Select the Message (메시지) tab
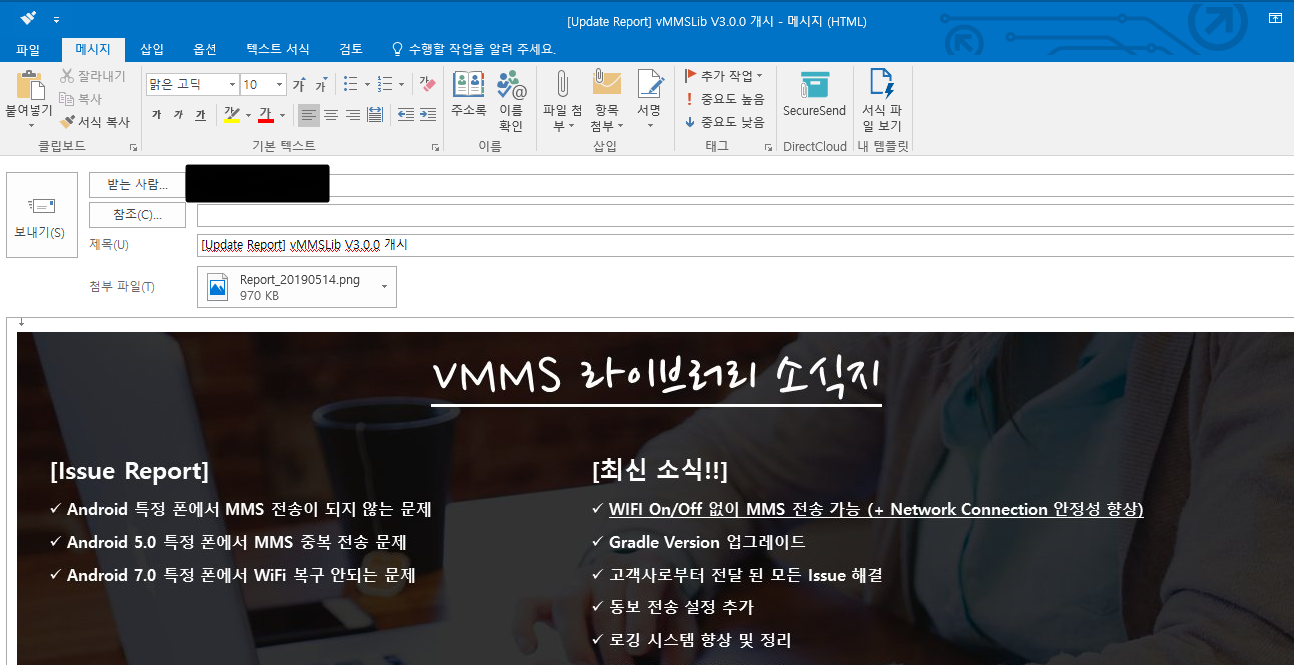1294x665 pixels. (x=93, y=49)
